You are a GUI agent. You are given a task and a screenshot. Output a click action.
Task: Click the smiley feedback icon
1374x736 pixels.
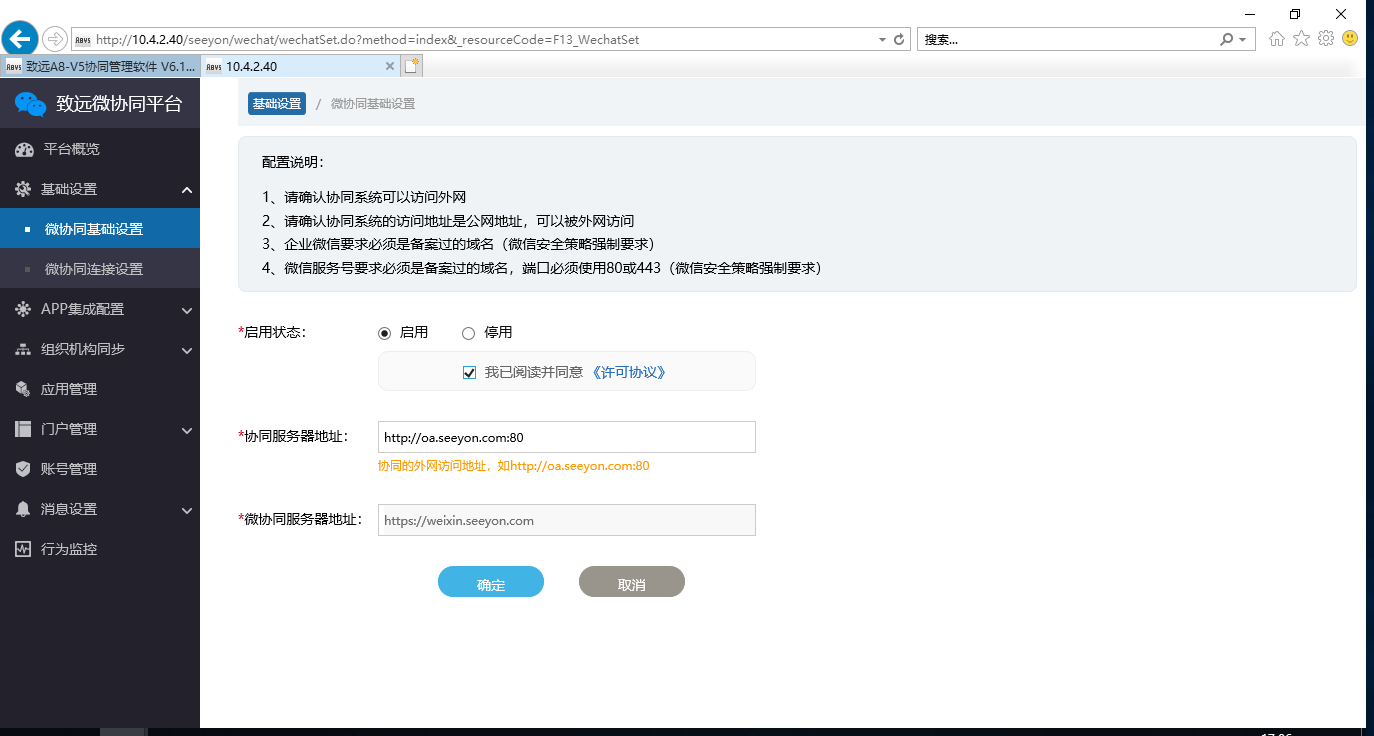tap(1350, 39)
